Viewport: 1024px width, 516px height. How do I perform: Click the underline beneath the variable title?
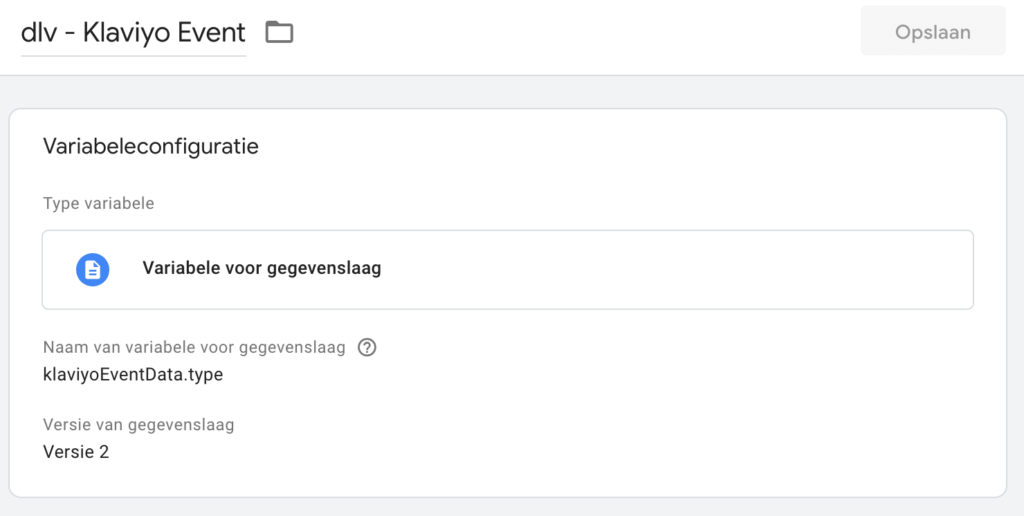(133, 55)
